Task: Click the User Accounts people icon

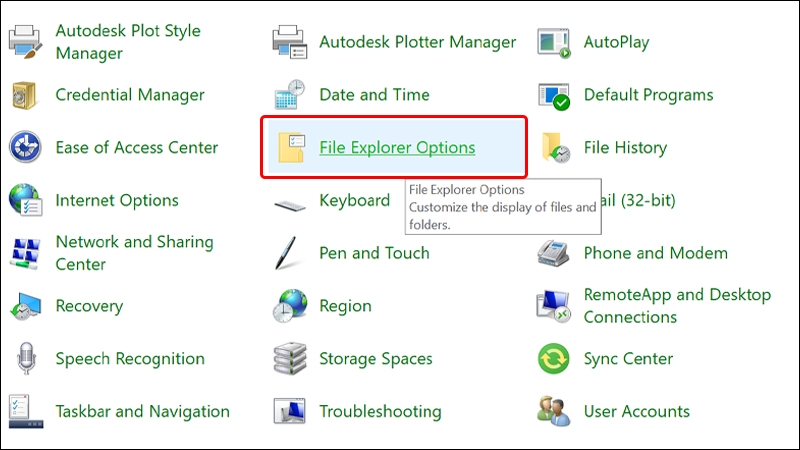Action: click(x=553, y=411)
